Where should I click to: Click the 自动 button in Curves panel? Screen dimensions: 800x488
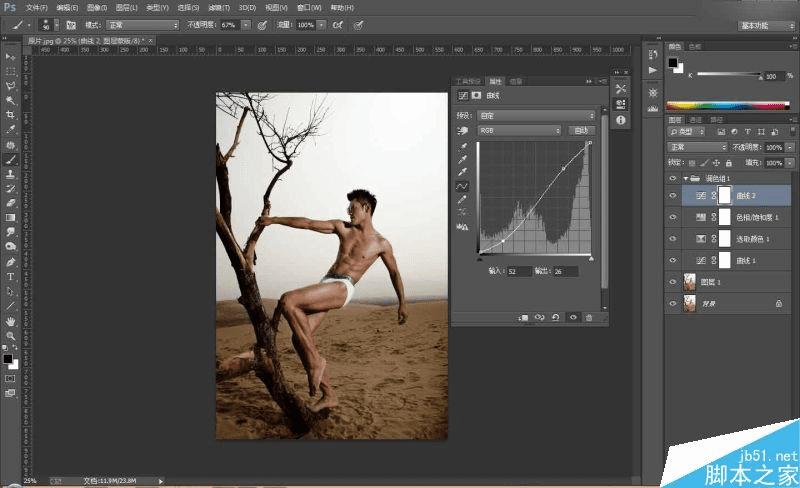point(581,130)
